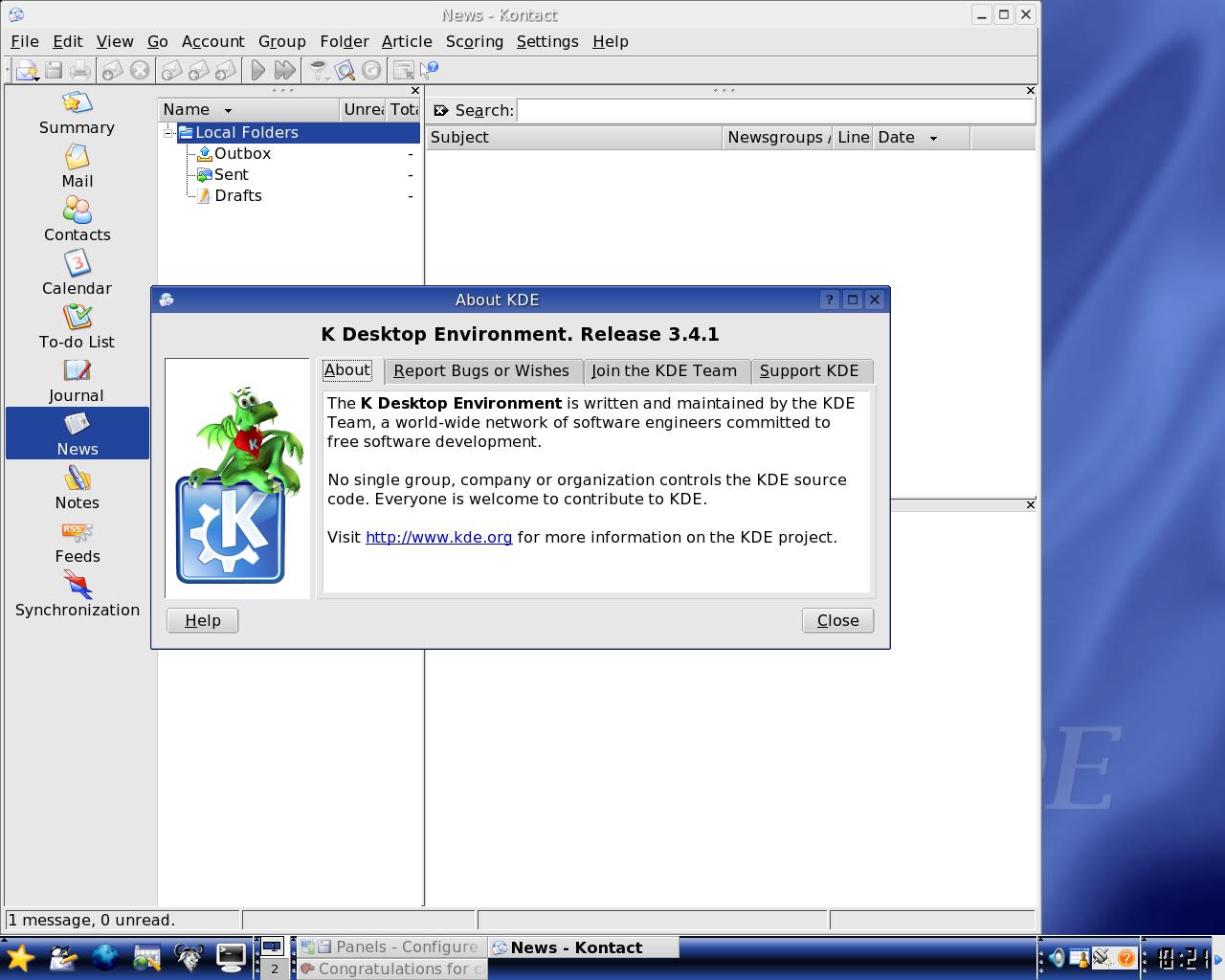1225x980 pixels.
Task: Open the Scoring menu
Action: tap(474, 41)
